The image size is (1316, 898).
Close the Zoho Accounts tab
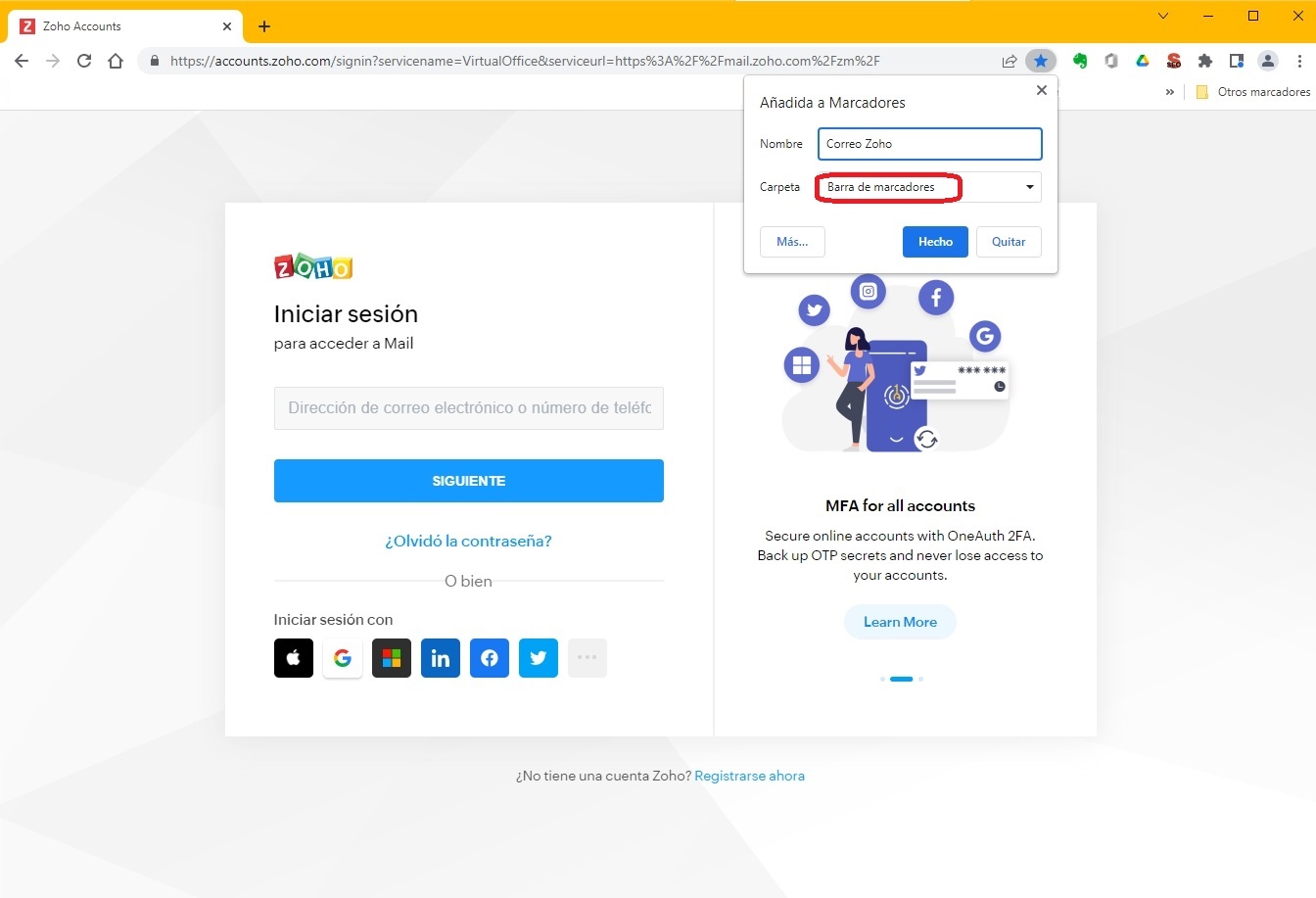coord(228,26)
